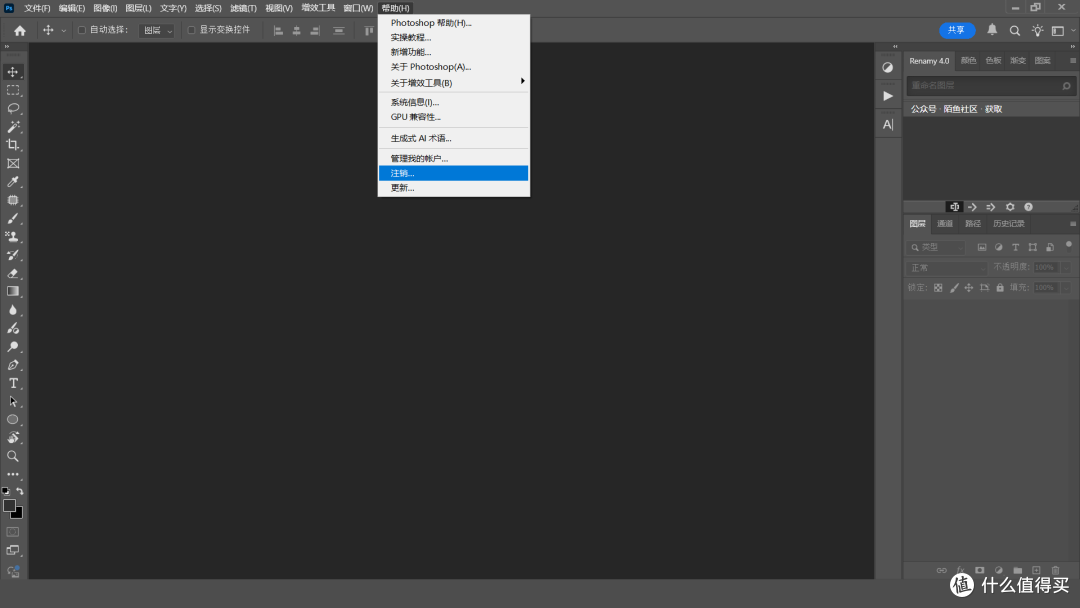The image size is (1080, 608).
Task: Choose 注销... in the Help menu
Action: click(x=453, y=174)
